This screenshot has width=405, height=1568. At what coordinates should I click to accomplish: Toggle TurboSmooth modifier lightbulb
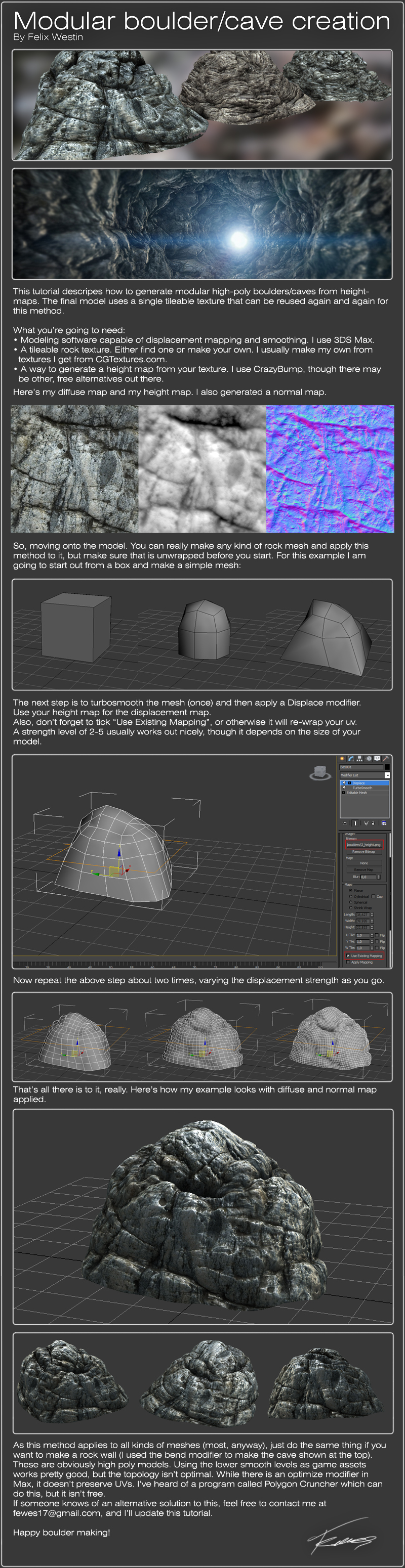(x=345, y=788)
